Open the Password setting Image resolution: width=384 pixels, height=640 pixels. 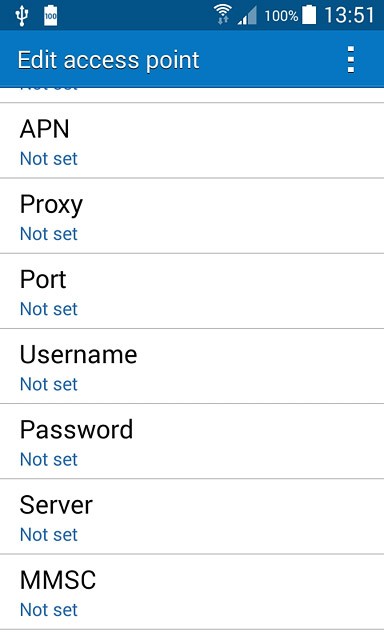pyautogui.click(x=192, y=441)
